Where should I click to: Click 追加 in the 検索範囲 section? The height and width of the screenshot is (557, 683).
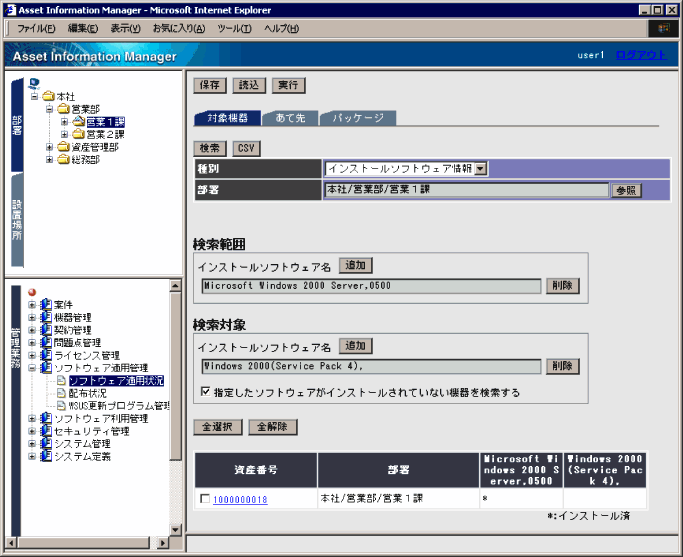click(x=355, y=265)
